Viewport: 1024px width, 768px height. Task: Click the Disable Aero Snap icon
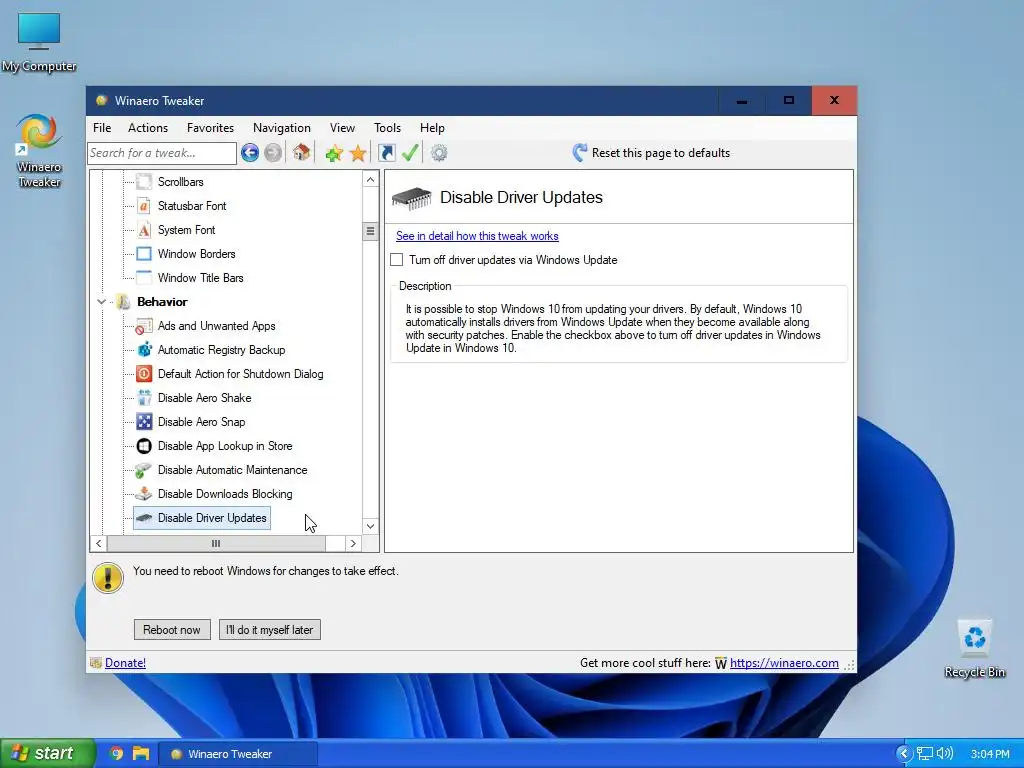pyautogui.click(x=144, y=422)
